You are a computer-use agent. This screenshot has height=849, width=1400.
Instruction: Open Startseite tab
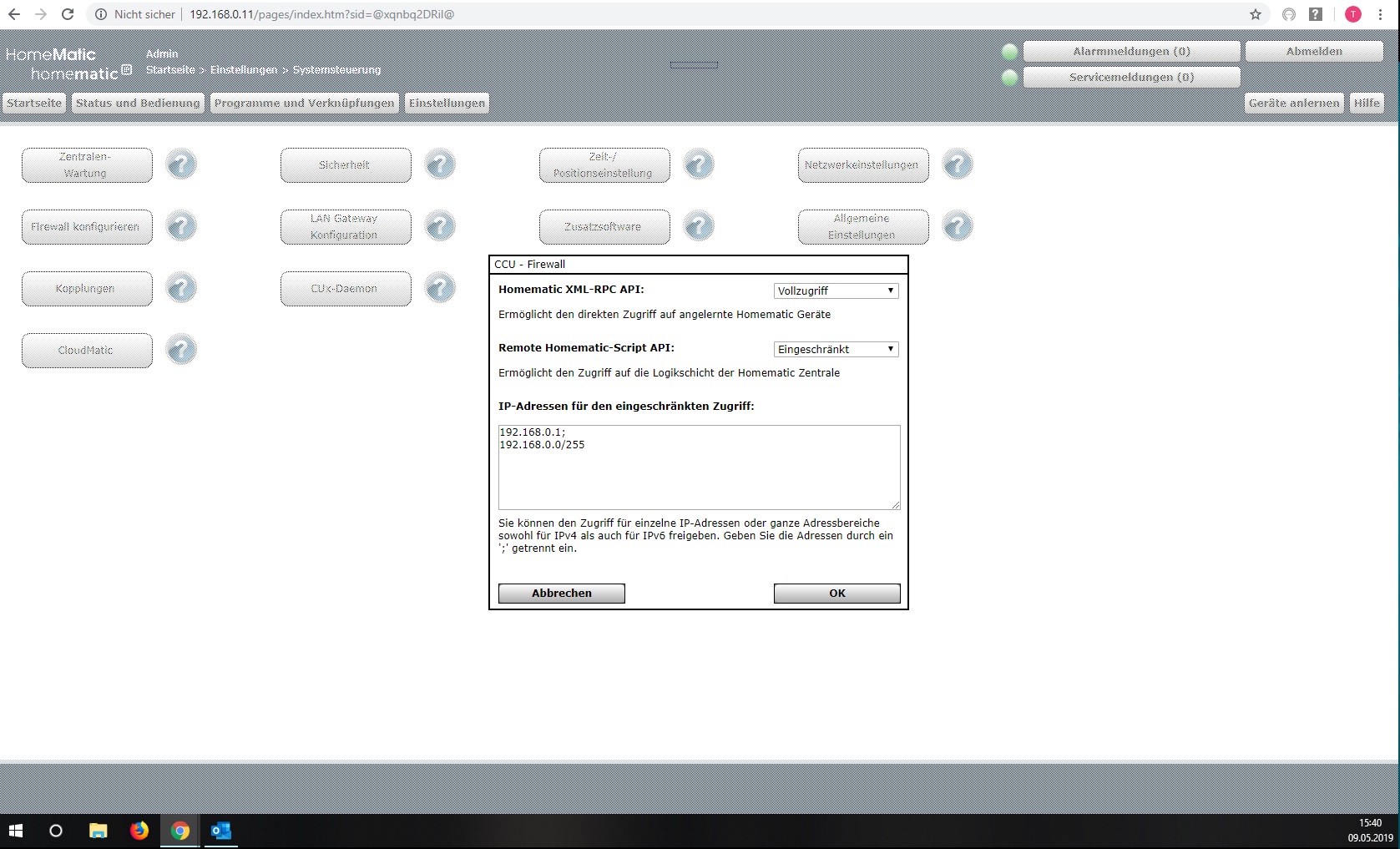(34, 104)
